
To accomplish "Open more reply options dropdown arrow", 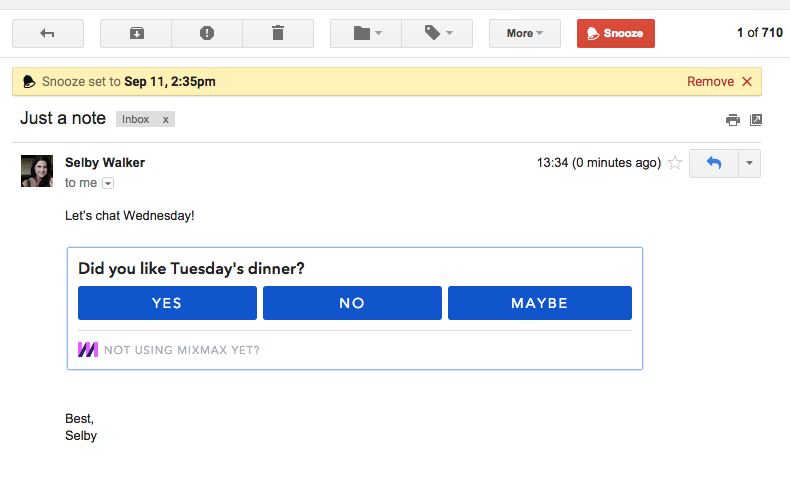I will (x=749, y=163).
